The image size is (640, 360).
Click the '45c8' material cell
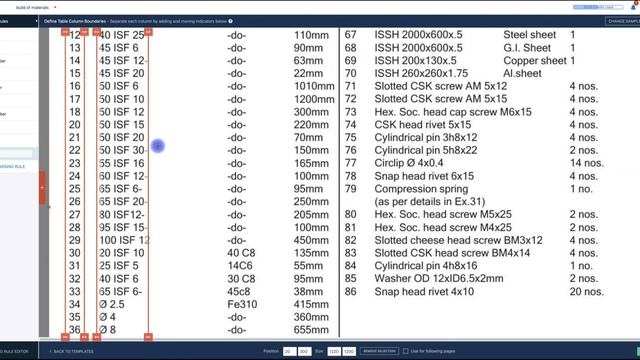(239, 291)
